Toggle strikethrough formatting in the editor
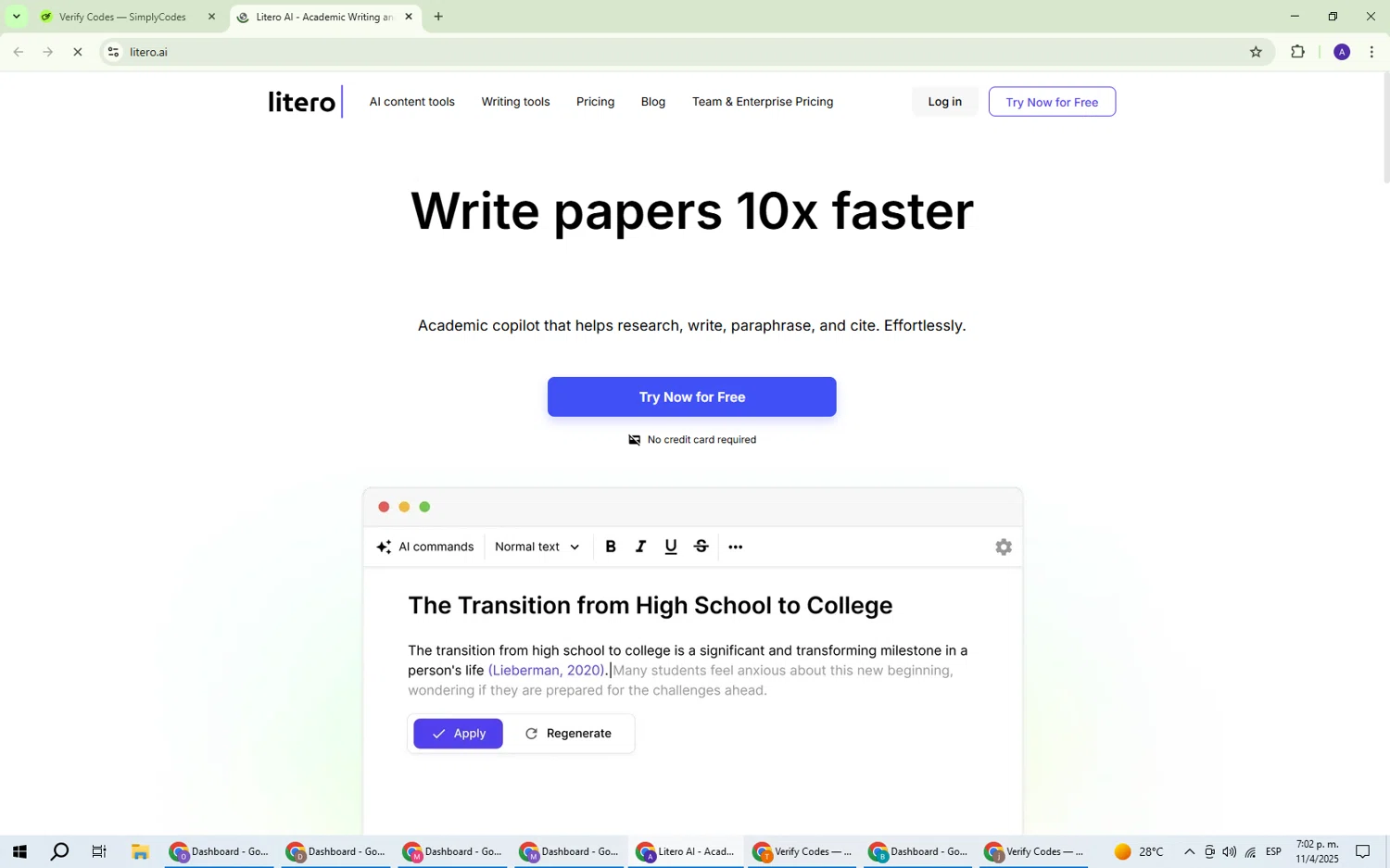This screenshot has height=868, width=1390. [x=701, y=547]
